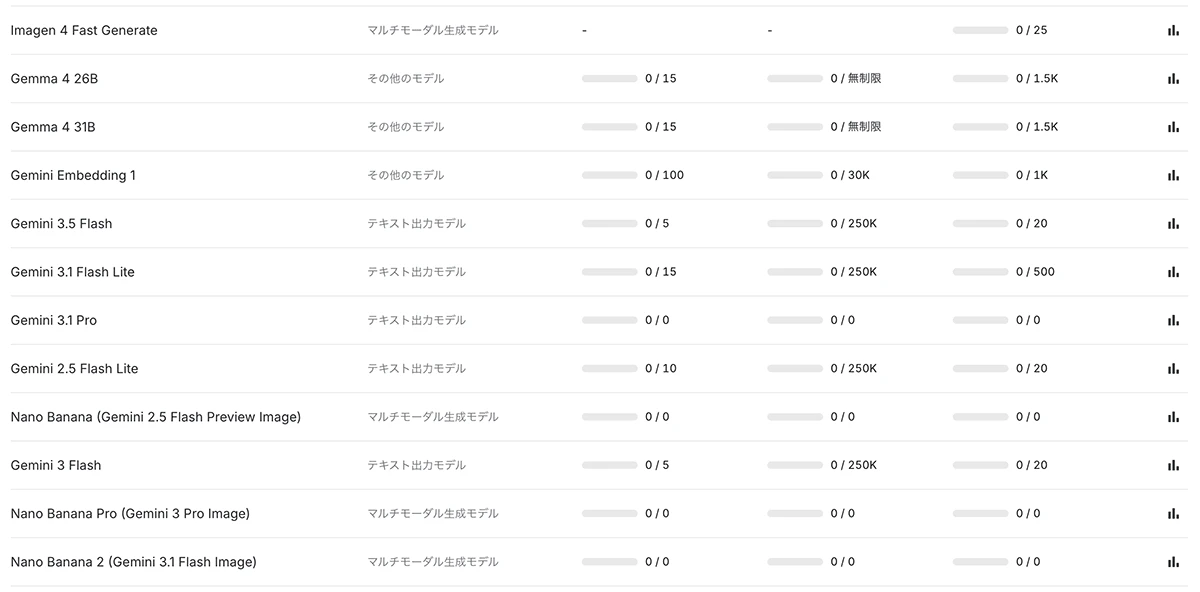Open usage chart icon for Gemini 3.1 Flash Lite

click(1173, 272)
